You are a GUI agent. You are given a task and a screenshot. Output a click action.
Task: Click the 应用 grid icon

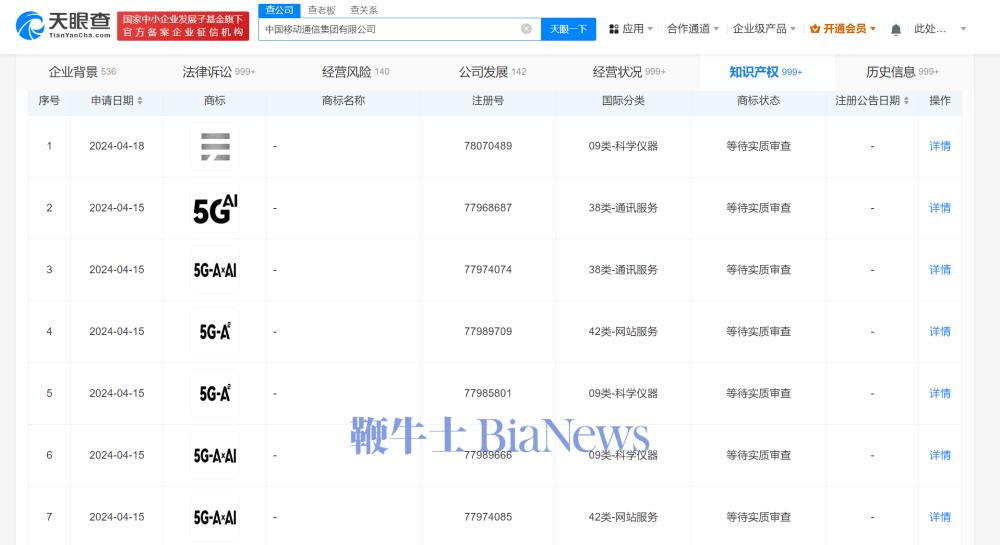coord(614,29)
